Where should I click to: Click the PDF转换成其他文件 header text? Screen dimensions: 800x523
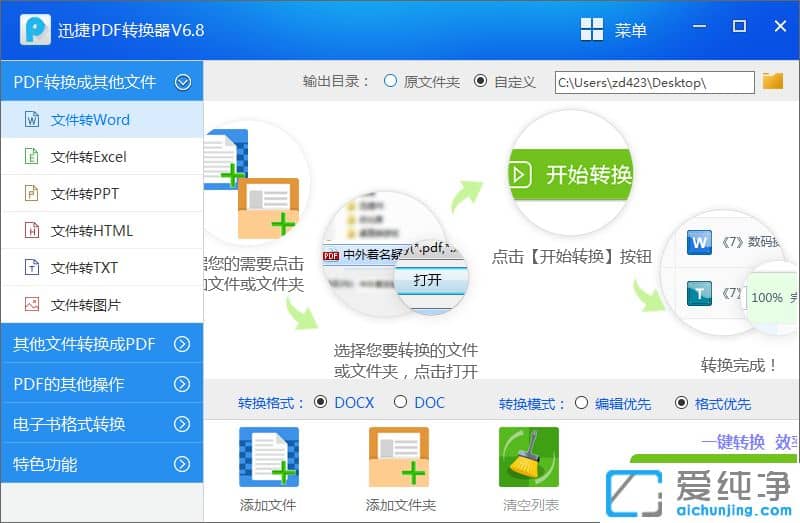85,82
